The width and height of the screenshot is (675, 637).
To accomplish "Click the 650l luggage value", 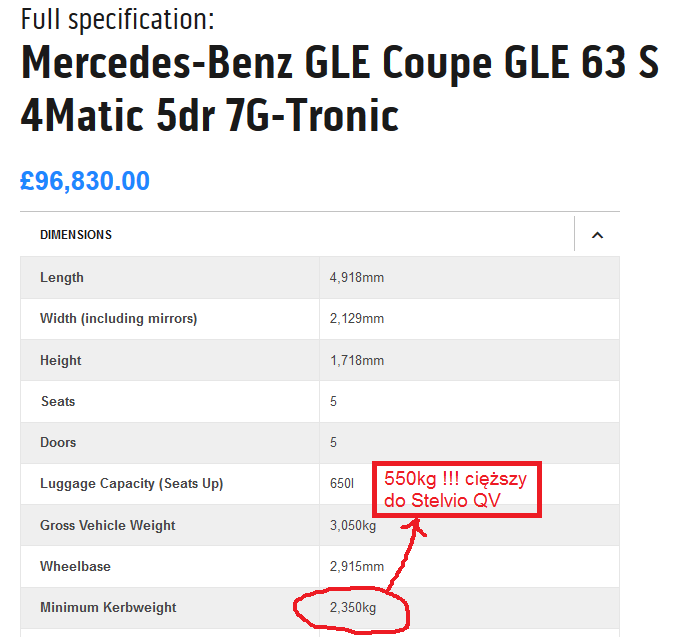I will click(342, 483).
